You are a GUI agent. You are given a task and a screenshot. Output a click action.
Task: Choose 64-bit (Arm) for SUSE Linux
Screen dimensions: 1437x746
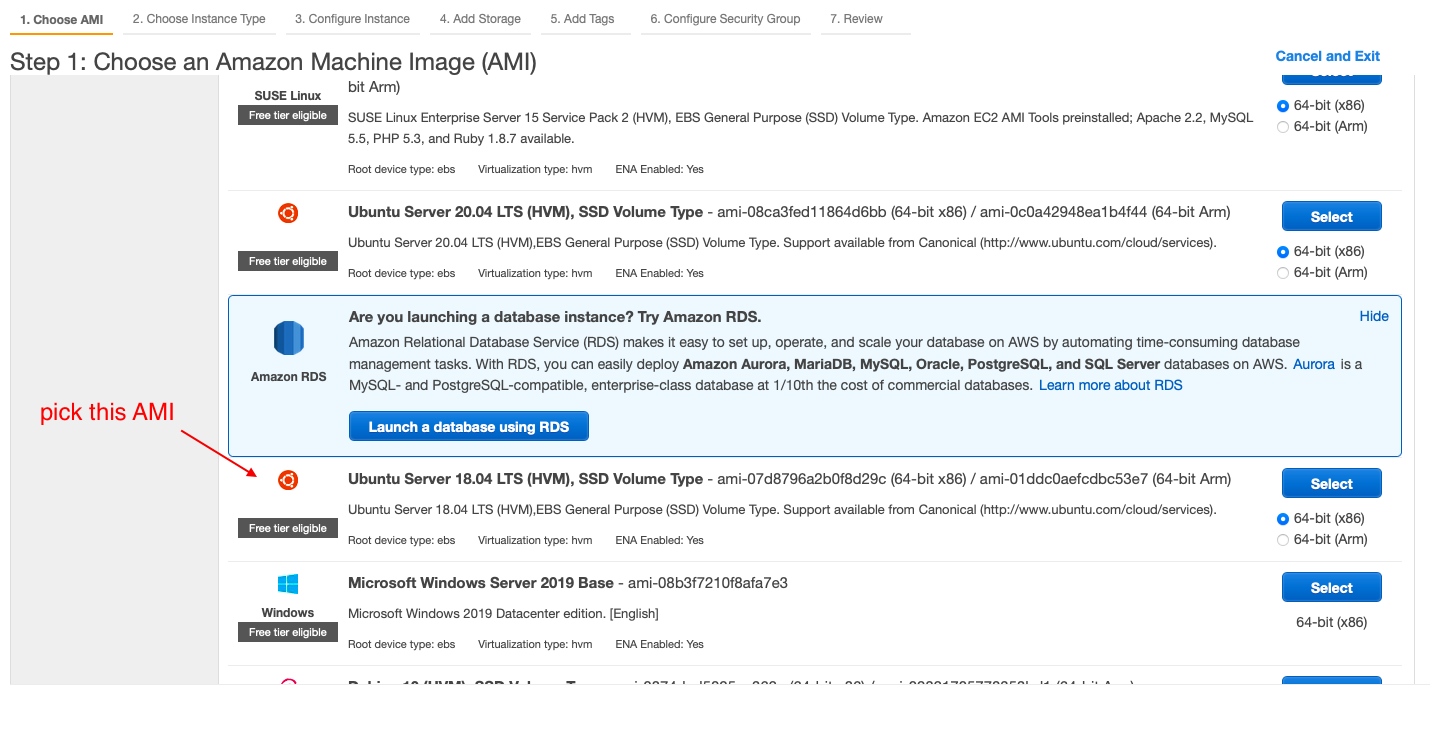(x=1283, y=126)
